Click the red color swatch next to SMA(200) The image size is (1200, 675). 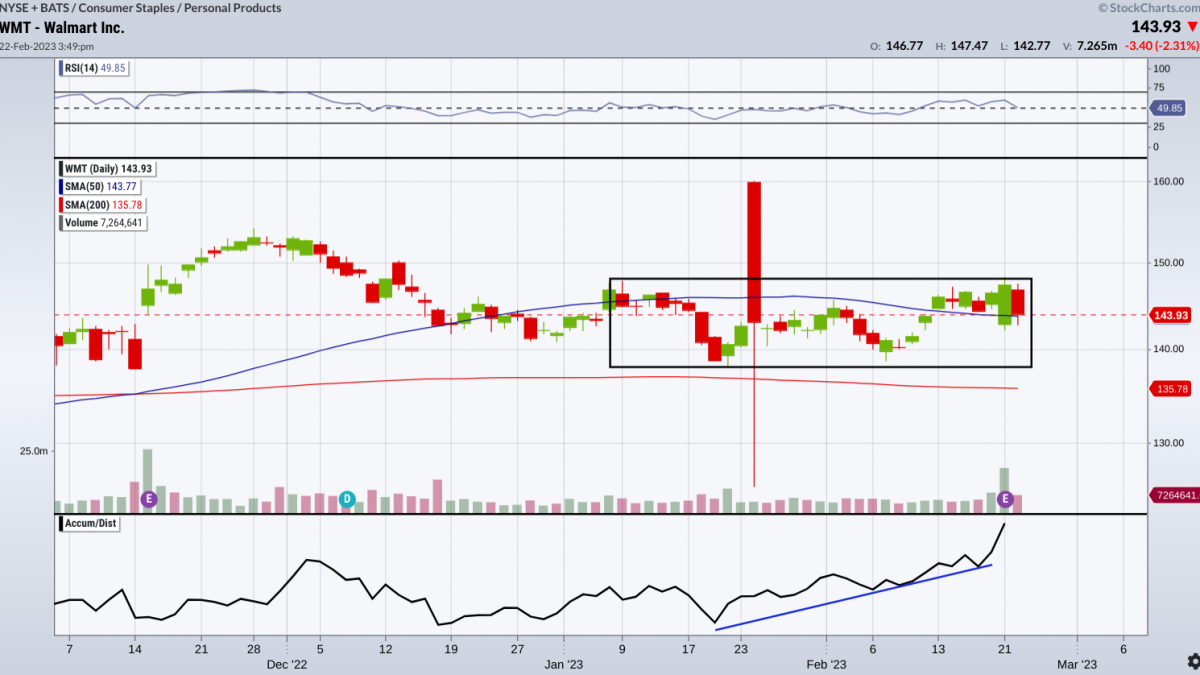point(59,205)
